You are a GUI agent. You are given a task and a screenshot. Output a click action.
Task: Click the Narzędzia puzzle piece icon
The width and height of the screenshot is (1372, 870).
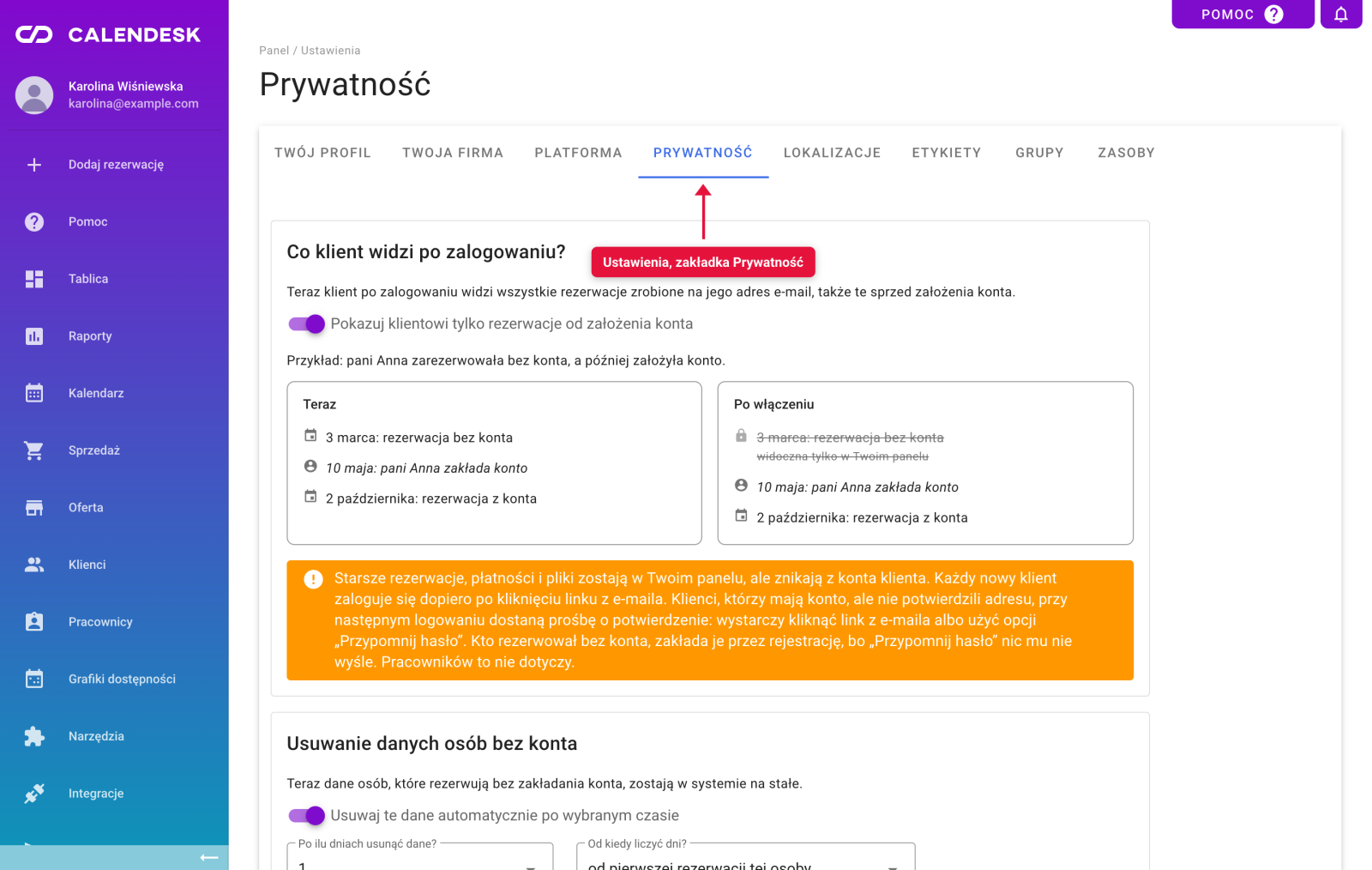click(x=34, y=736)
